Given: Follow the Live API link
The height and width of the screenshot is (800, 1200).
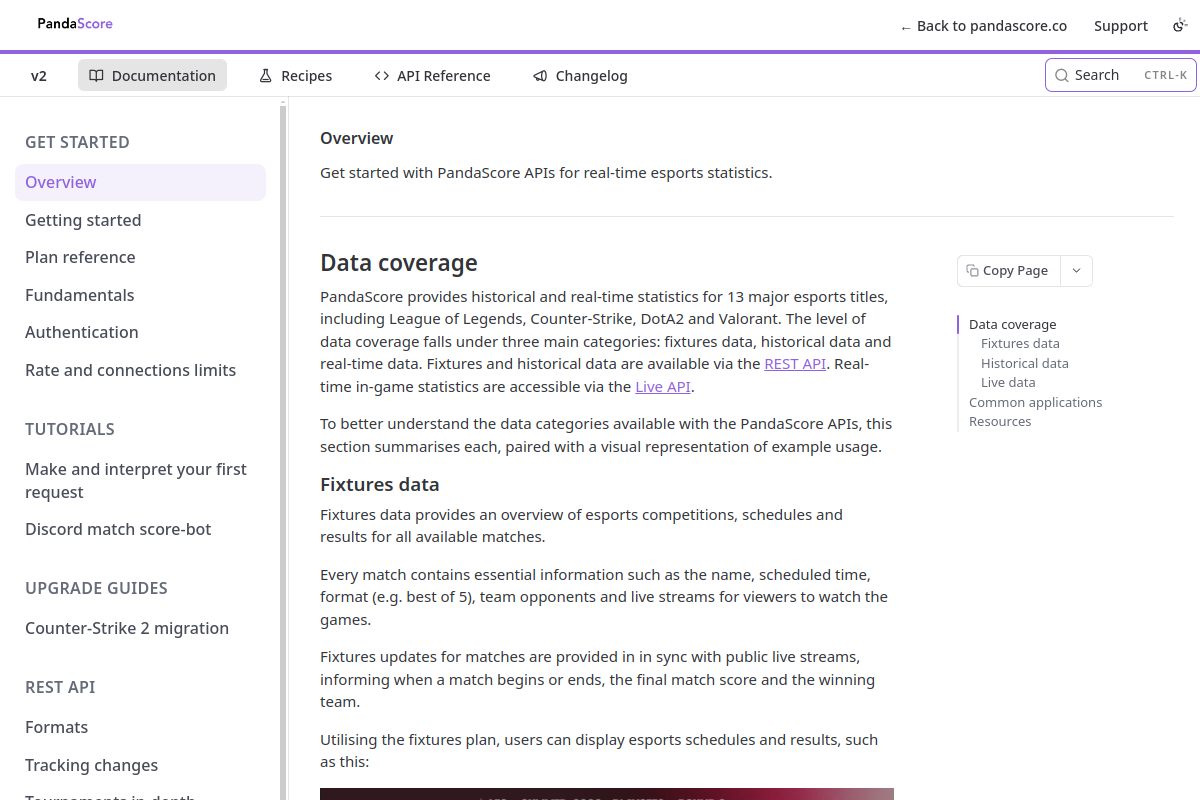Looking at the screenshot, I should (663, 386).
